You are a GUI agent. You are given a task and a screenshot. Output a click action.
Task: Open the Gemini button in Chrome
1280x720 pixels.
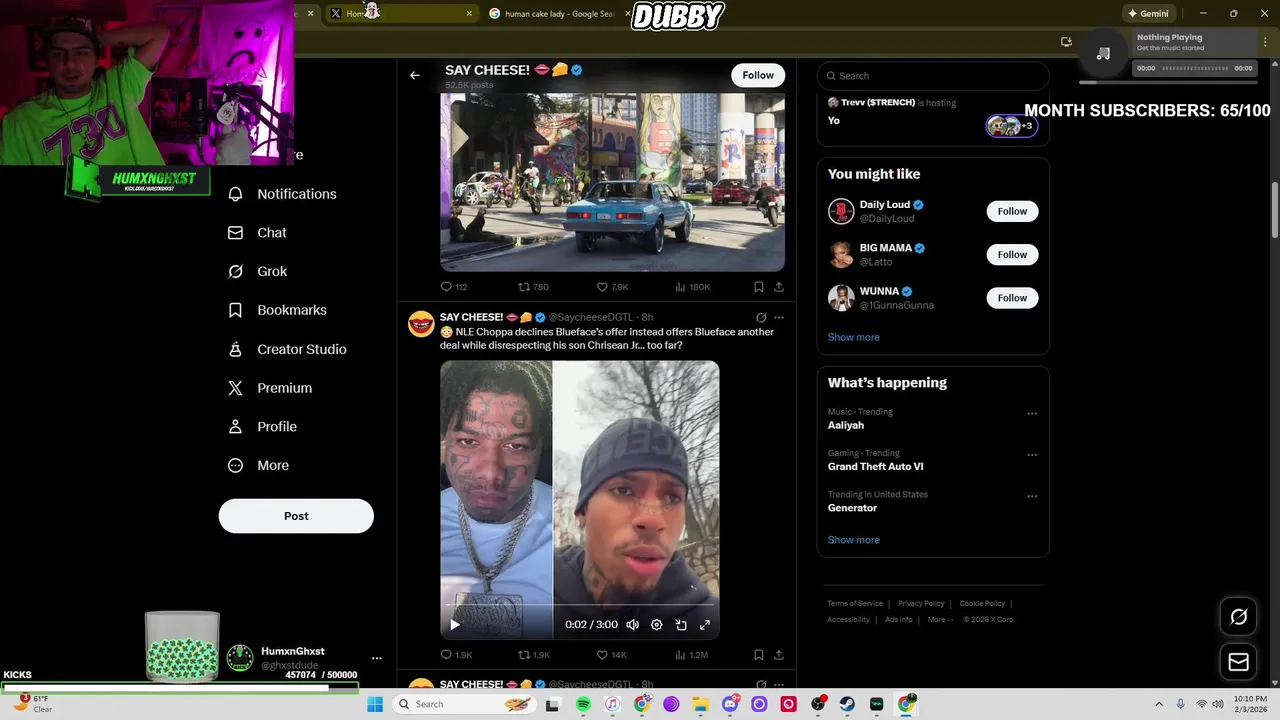tap(1148, 13)
